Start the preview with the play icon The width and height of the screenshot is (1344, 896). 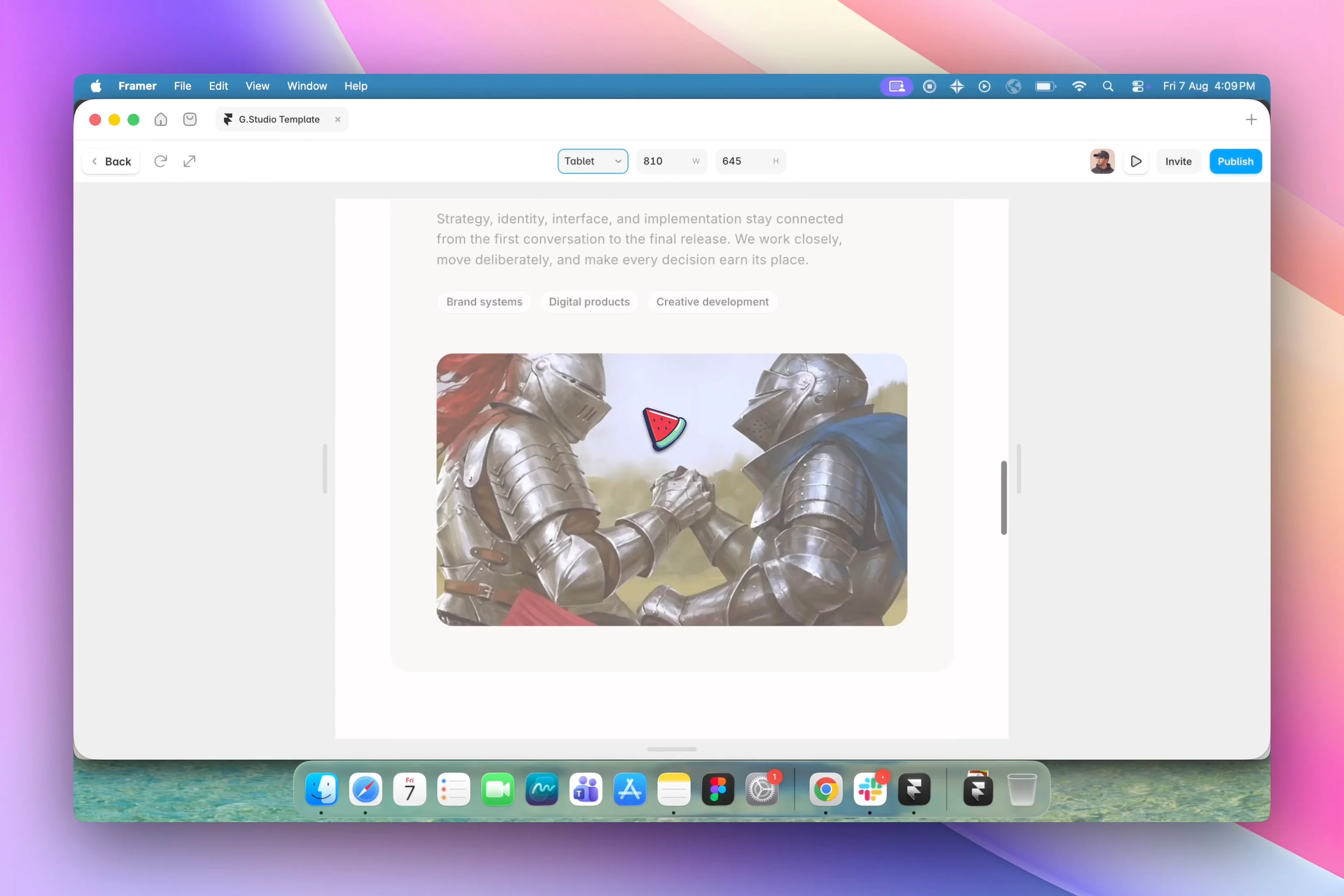click(x=1136, y=162)
